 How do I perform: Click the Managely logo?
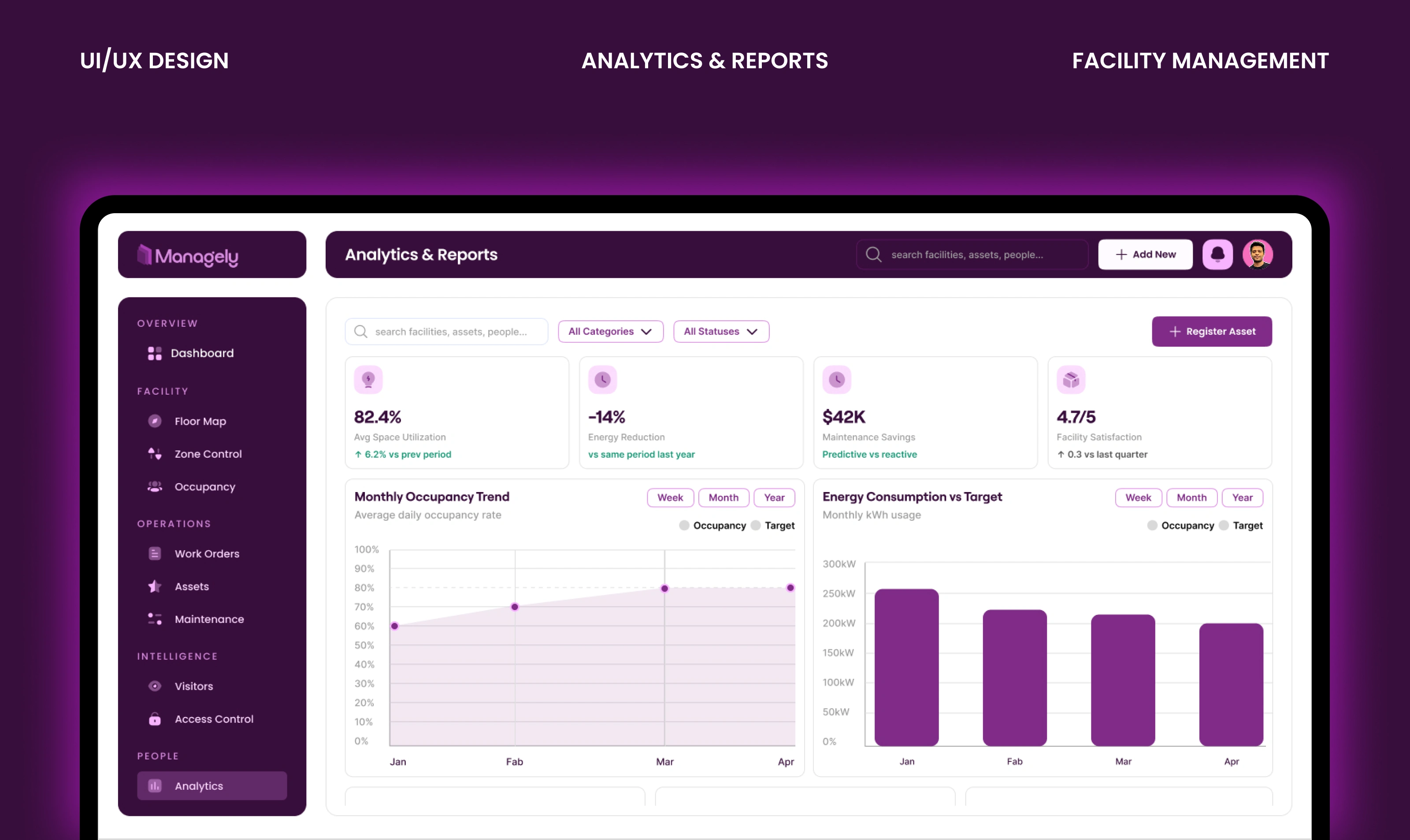click(188, 256)
